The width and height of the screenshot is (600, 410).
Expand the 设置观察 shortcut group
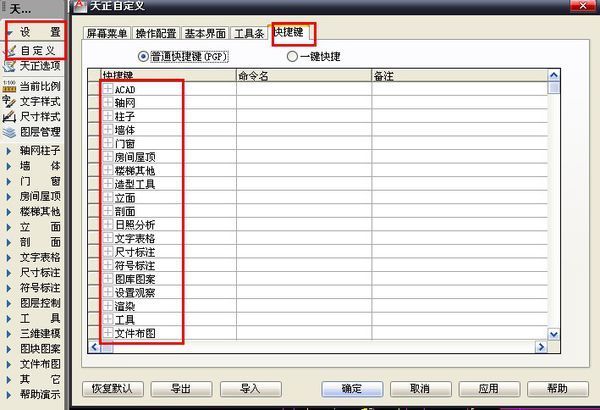click(x=108, y=292)
